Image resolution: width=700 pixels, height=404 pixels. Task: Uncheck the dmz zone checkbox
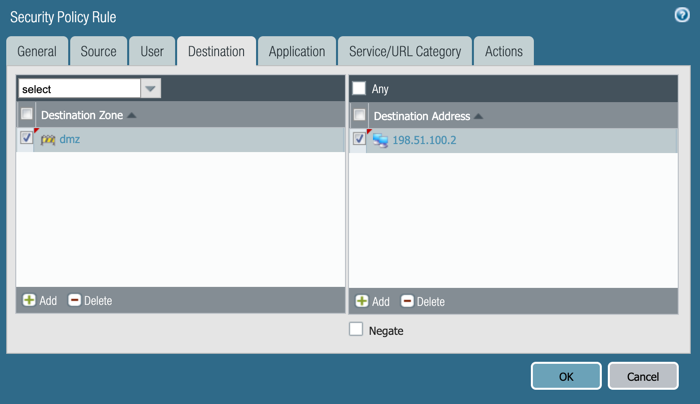coord(26,137)
